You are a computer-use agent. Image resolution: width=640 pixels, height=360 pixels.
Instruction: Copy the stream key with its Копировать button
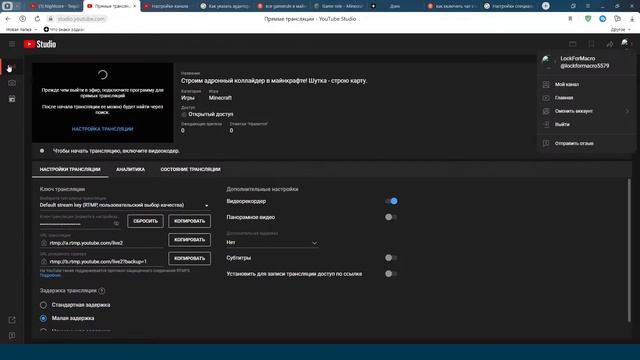point(189,221)
